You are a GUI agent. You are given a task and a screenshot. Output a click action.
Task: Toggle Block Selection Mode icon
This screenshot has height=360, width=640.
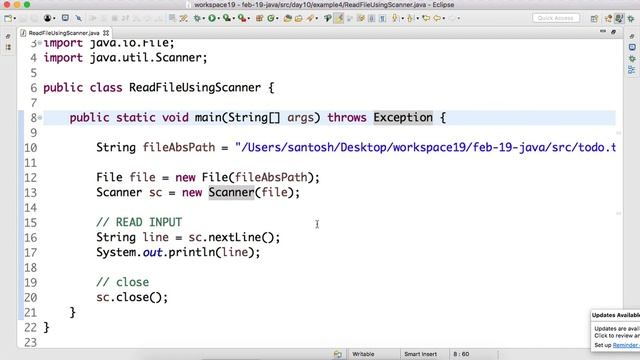371,18
